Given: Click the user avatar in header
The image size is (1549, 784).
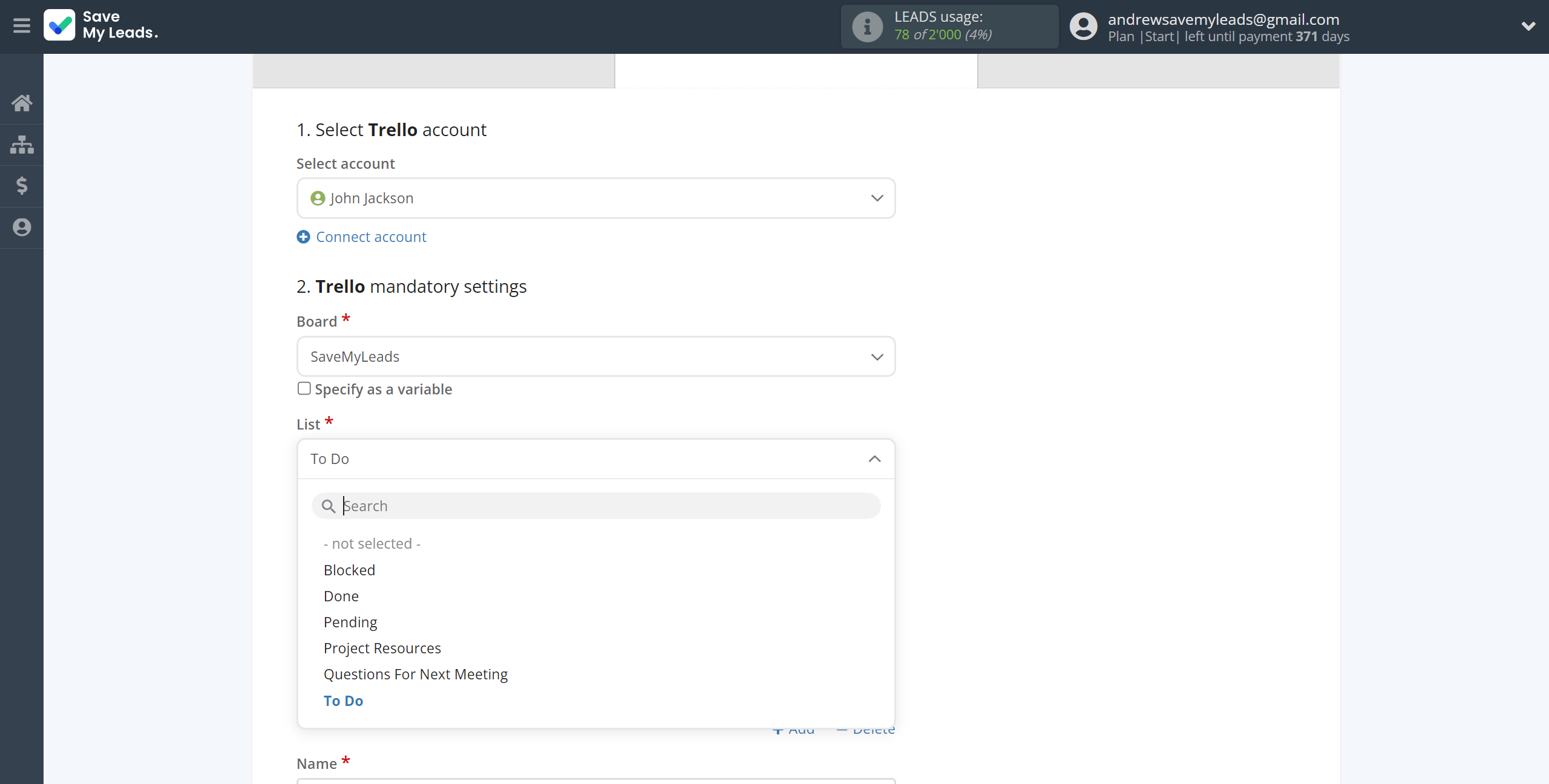Looking at the screenshot, I should 1083,27.
